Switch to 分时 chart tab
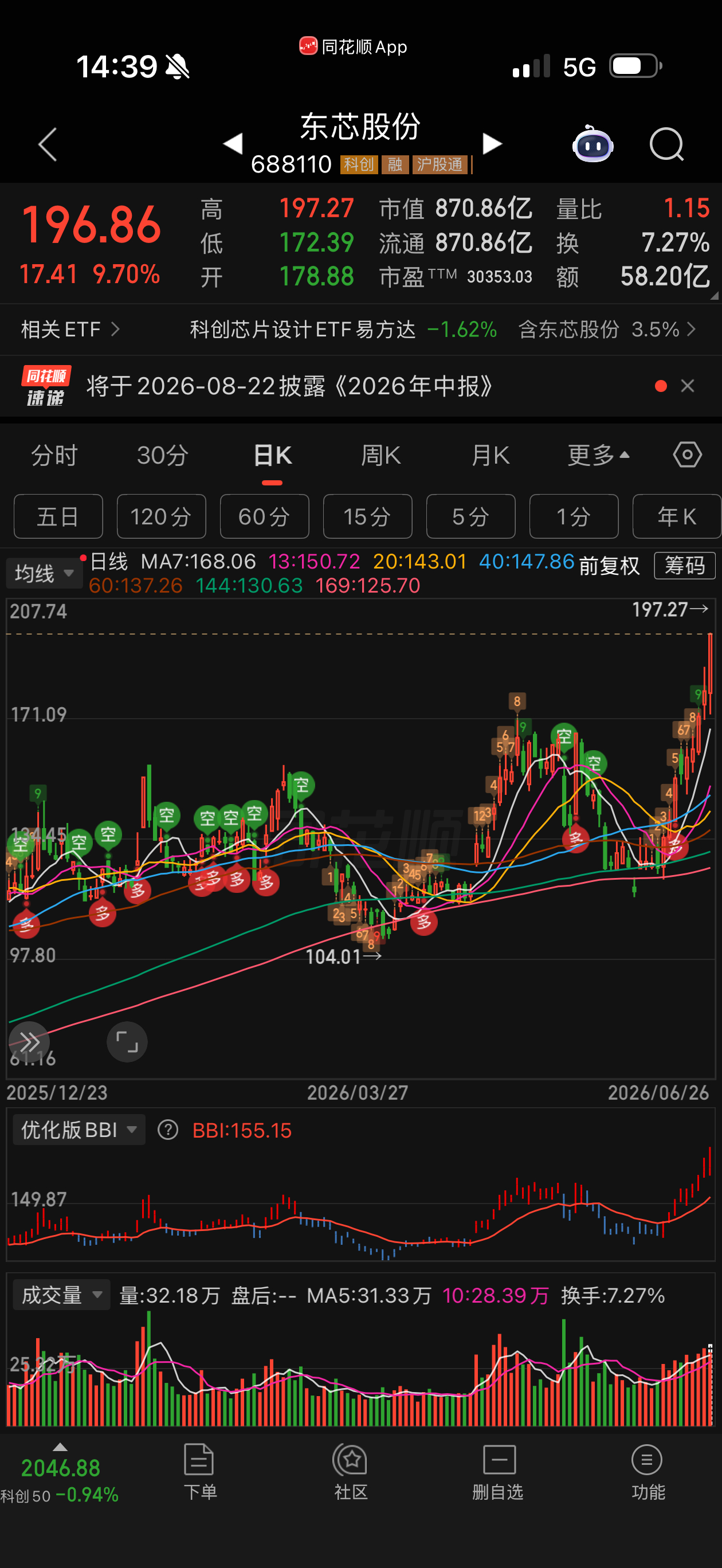Screen dimensions: 722x1568 [x=54, y=455]
